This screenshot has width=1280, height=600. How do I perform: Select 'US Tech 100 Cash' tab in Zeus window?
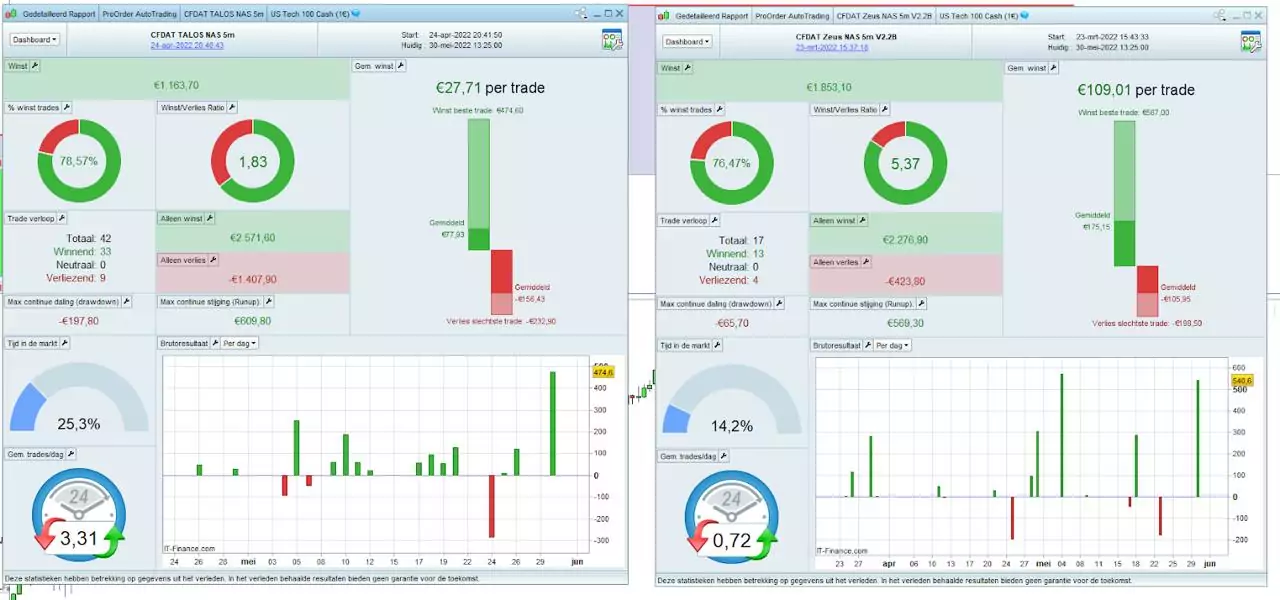click(983, 16)
